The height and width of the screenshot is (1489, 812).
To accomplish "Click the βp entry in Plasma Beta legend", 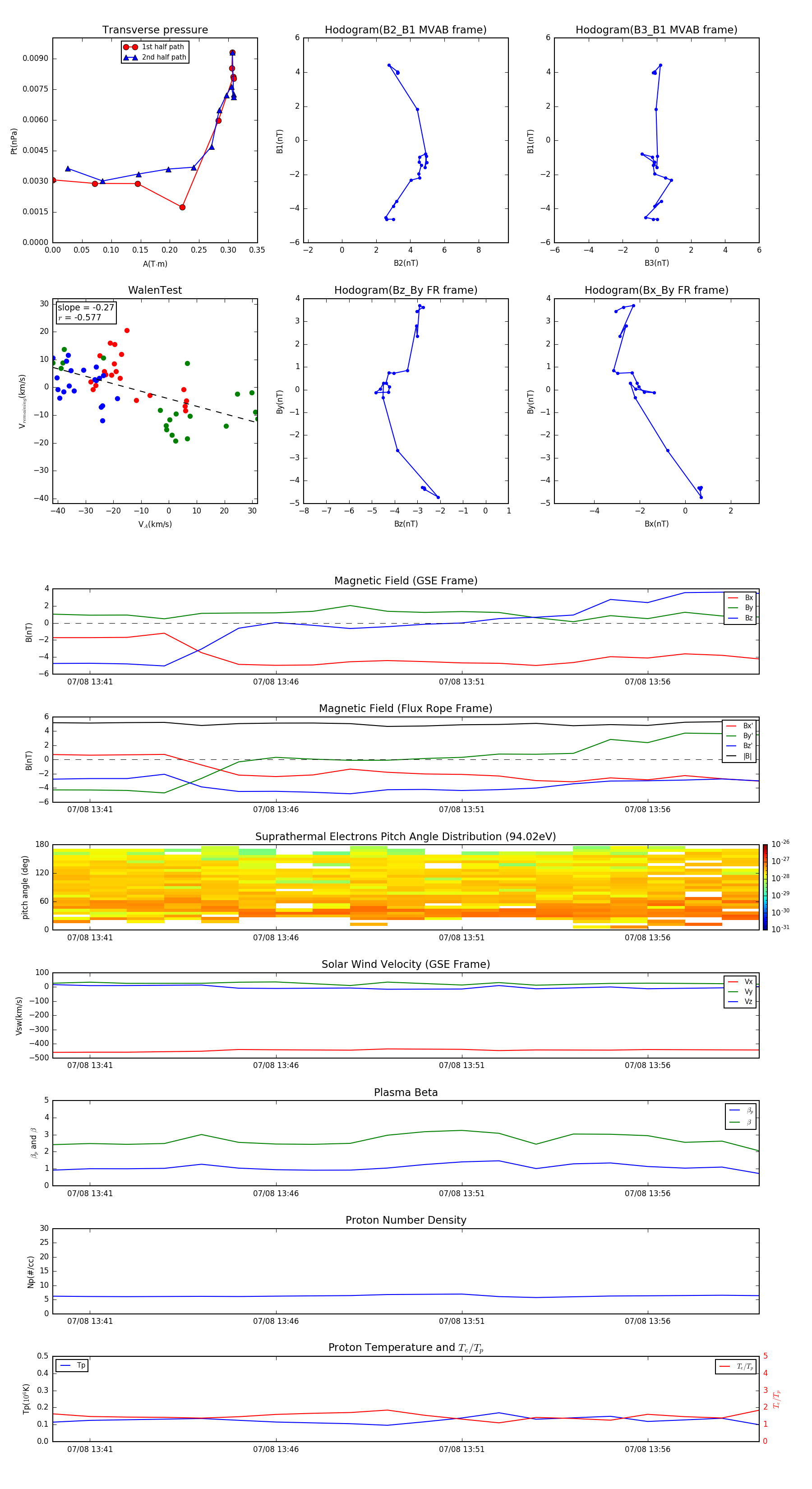I will click(x=741, y=1110).
